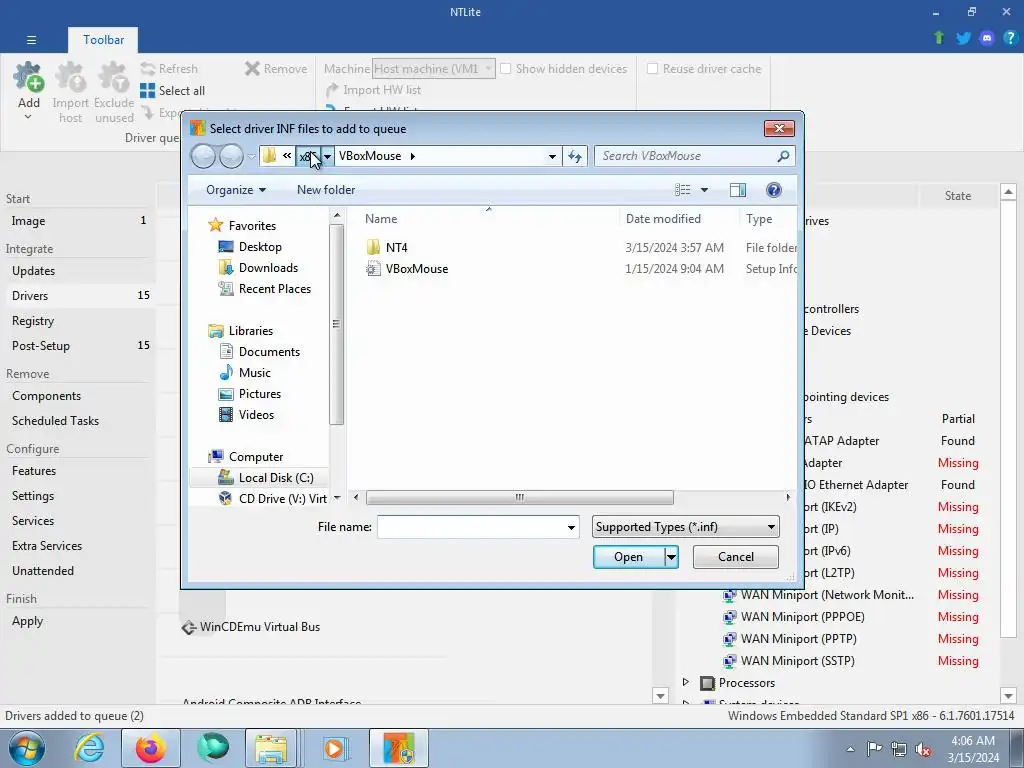The width and height of the screenshot is (1024, 768).
Task: Click the horizontal file list scrollbar
Action: 520,498
